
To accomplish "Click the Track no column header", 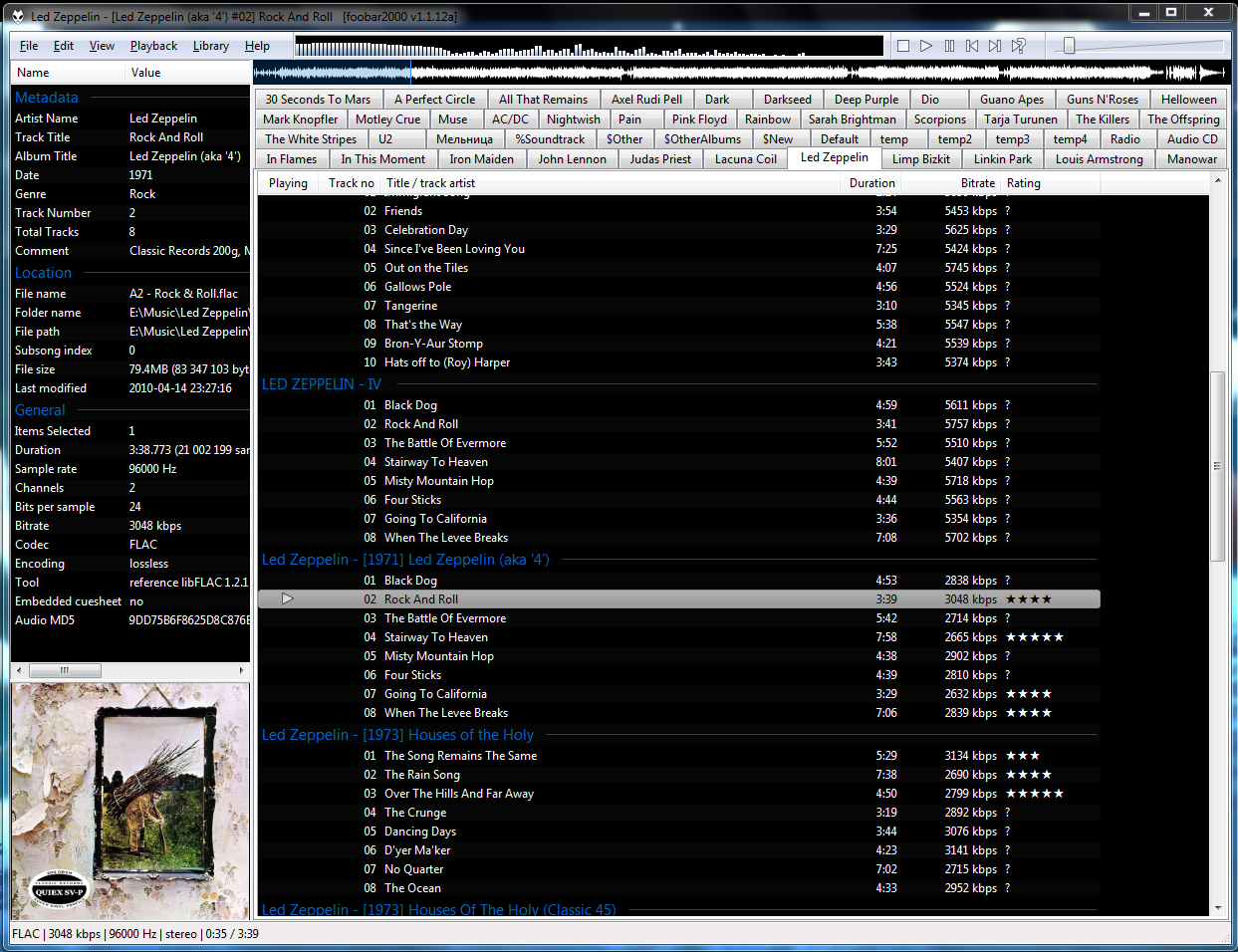I will (x=352, y=183).
